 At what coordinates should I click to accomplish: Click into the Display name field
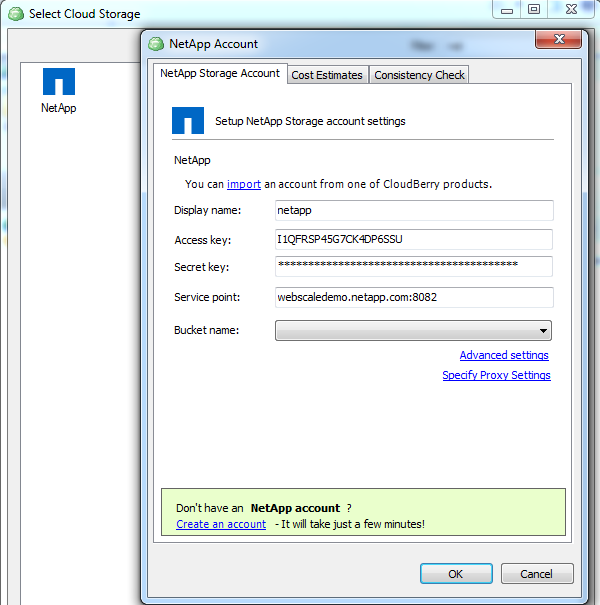[x=414, y=210]
